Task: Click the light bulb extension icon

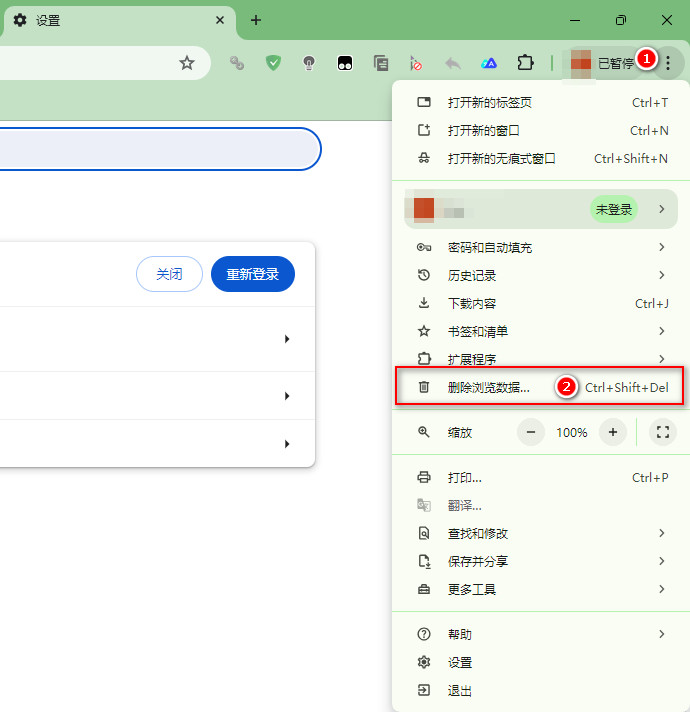Action: point(309,63)
